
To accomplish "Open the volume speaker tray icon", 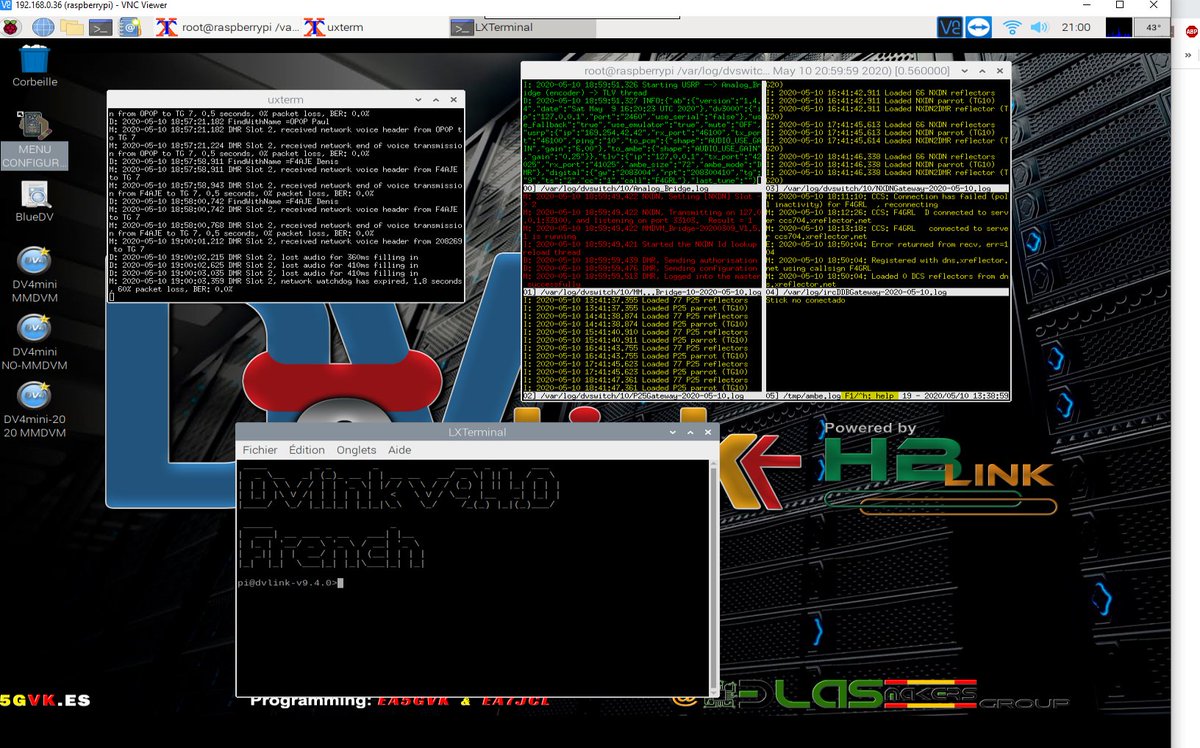I will click(x=1039, y=27).
